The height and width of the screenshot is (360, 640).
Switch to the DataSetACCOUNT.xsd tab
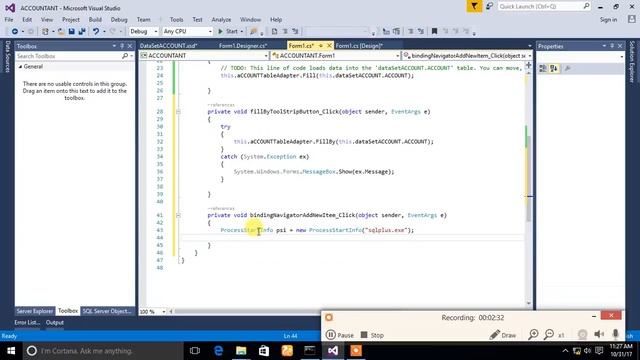coord(168,46)
